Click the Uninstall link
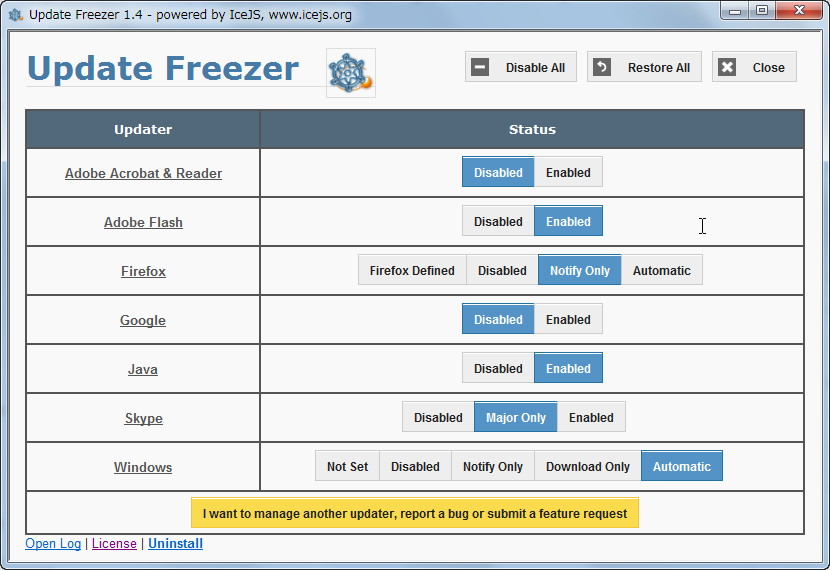 (175, 544)
